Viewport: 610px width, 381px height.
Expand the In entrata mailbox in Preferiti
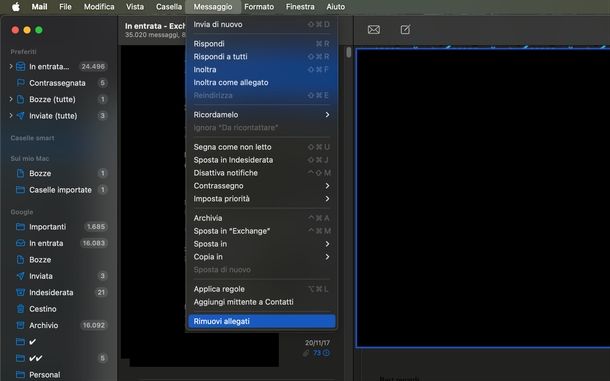coord(11,67)
